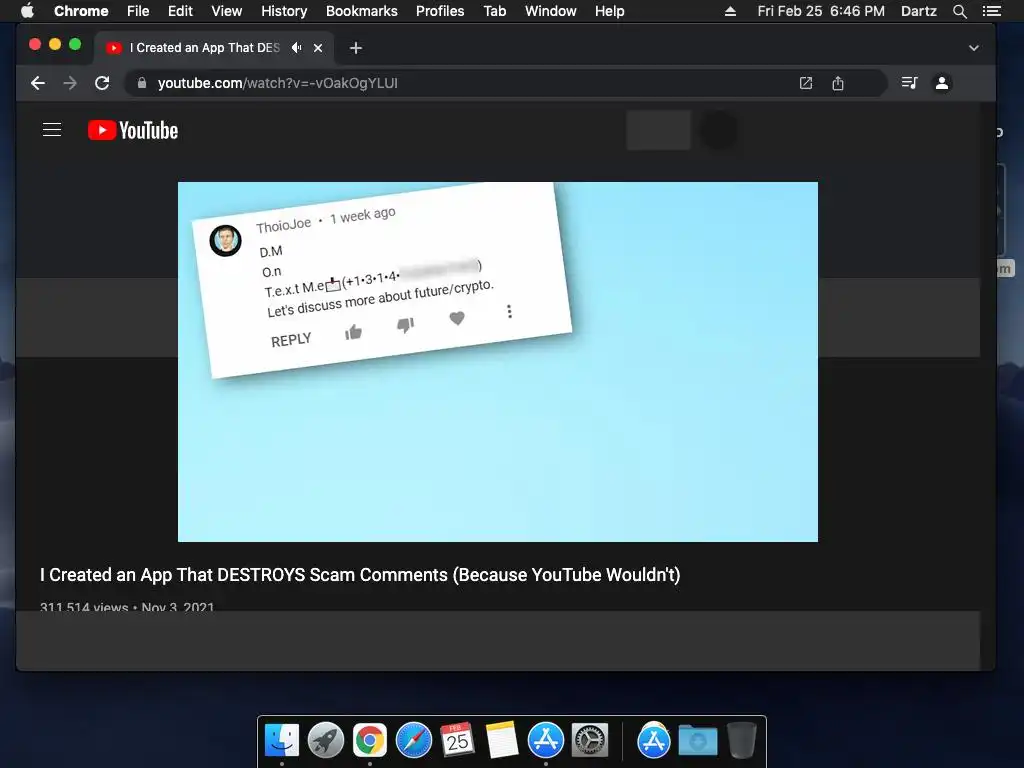Open the Trash in the dock
Viewport: 1024px width, 768px height.
pyautogui.click(x=741, y=741)
